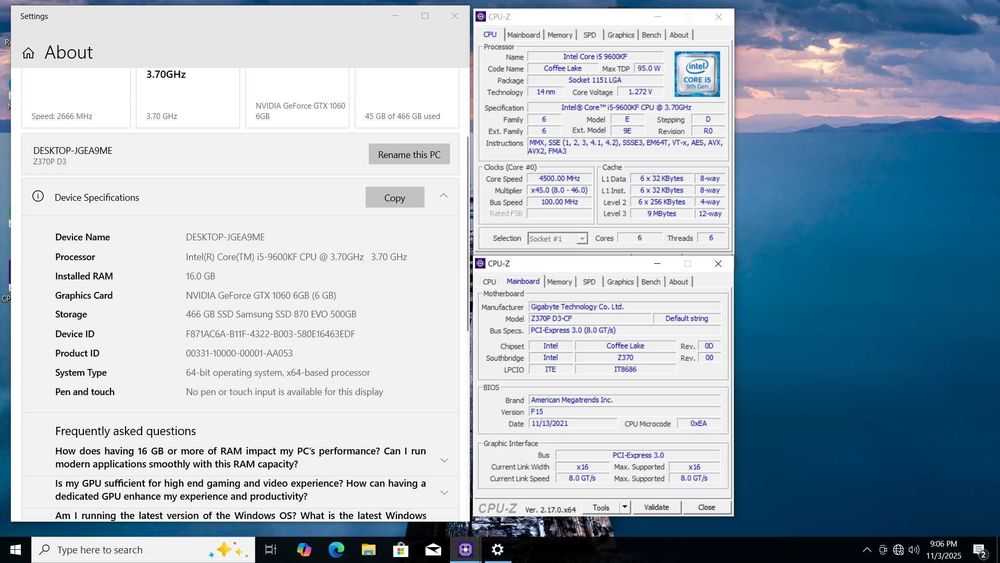Launch Copilot from the taskbar
Viewport: 1000px width, 563px height.
click(x=304, y=550)
